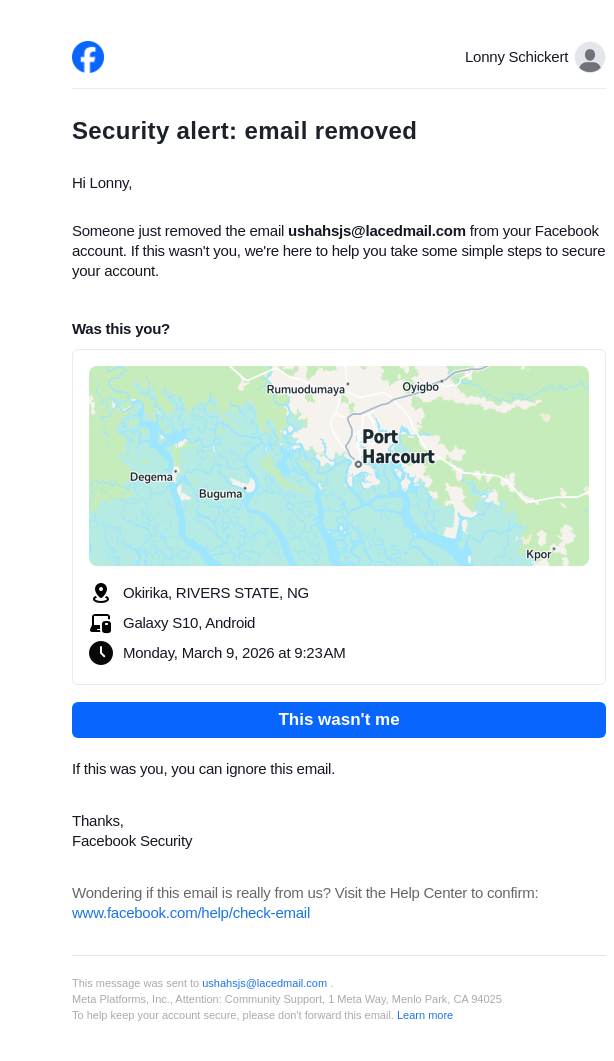The image size is (614, 1061).
Task: Click ushahsjs@lacedmail.com link in footer
Action: coord(264,983)
